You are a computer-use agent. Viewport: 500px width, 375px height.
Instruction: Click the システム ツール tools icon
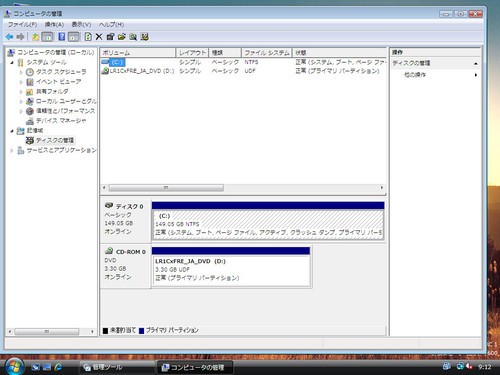click(x=21, y=62)
